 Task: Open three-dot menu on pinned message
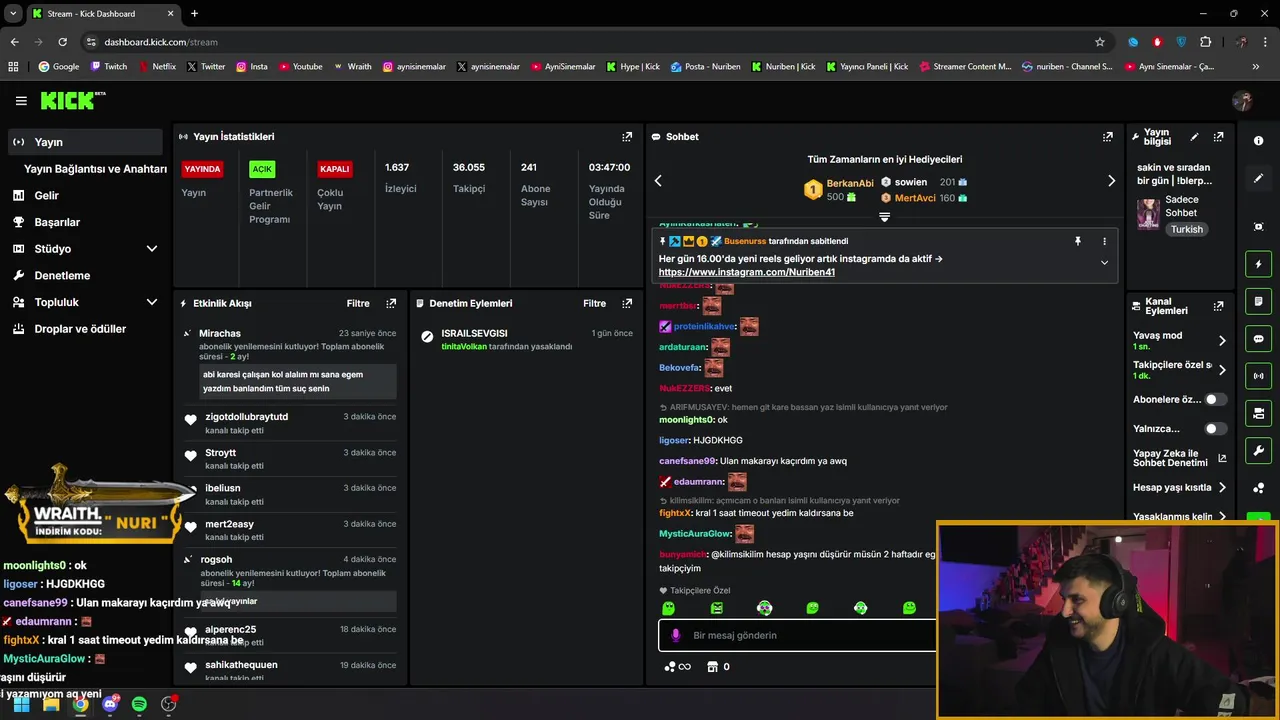pos(1104,241)
